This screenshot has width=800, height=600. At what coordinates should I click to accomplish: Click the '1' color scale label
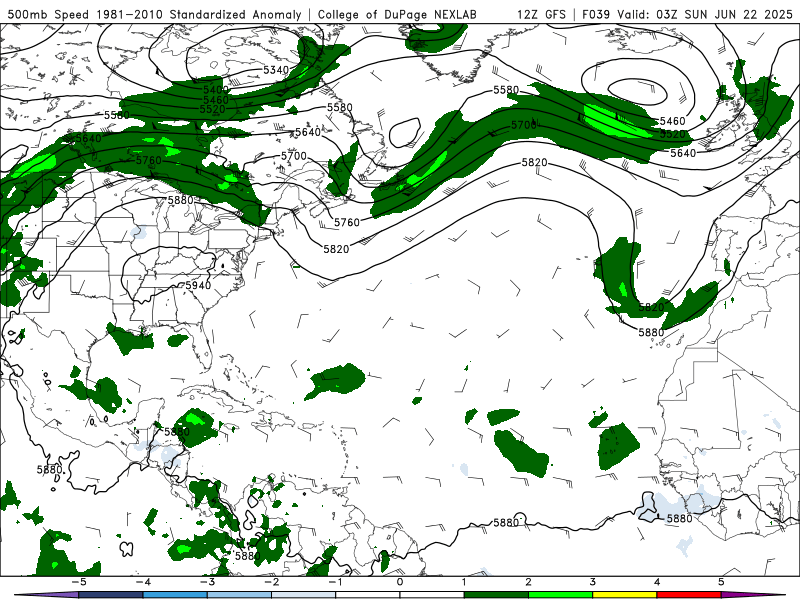[x=464, y=582]
